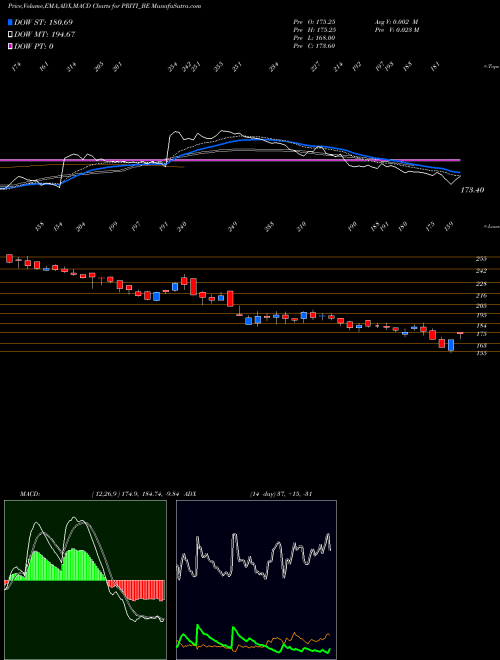Click the '174' label in the Tops row
500x660 pixels.
click(x=16, y=67)
